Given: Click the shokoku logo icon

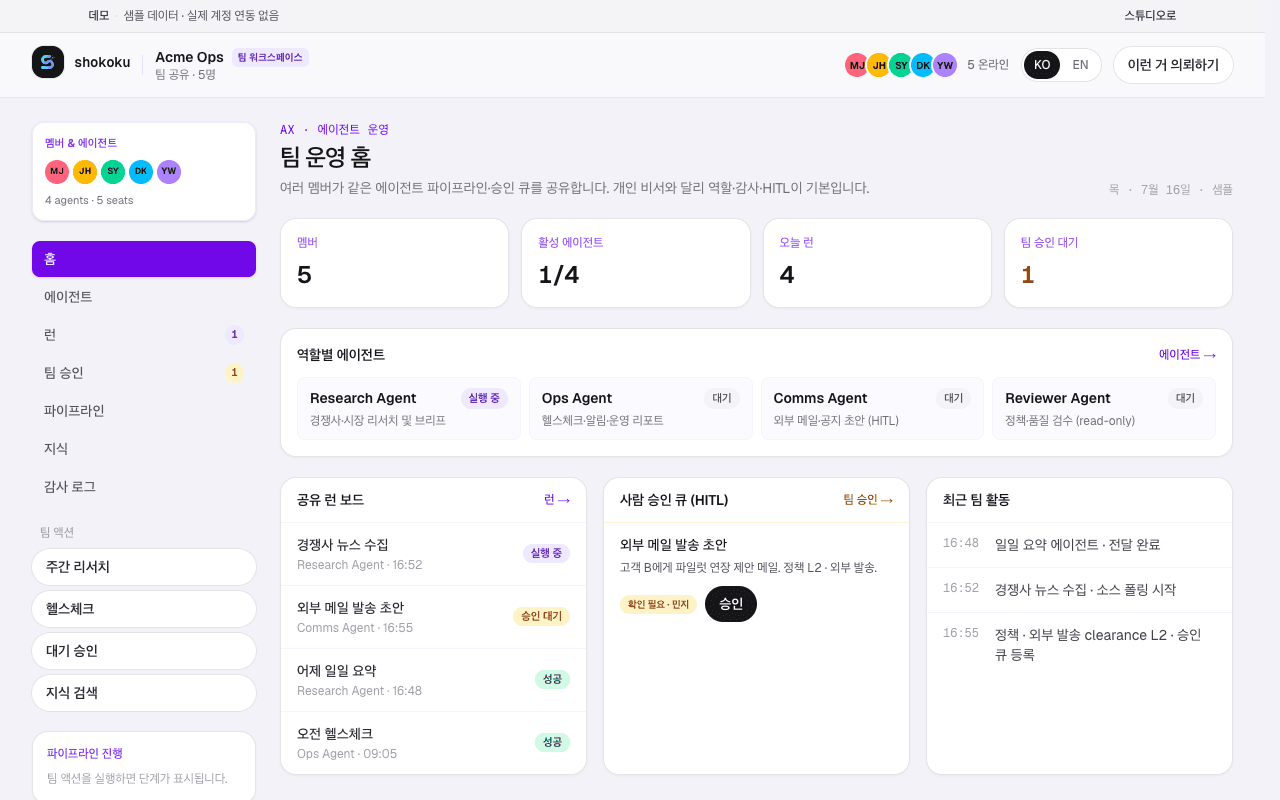Looking at the screenshot, I should point(48,62).
